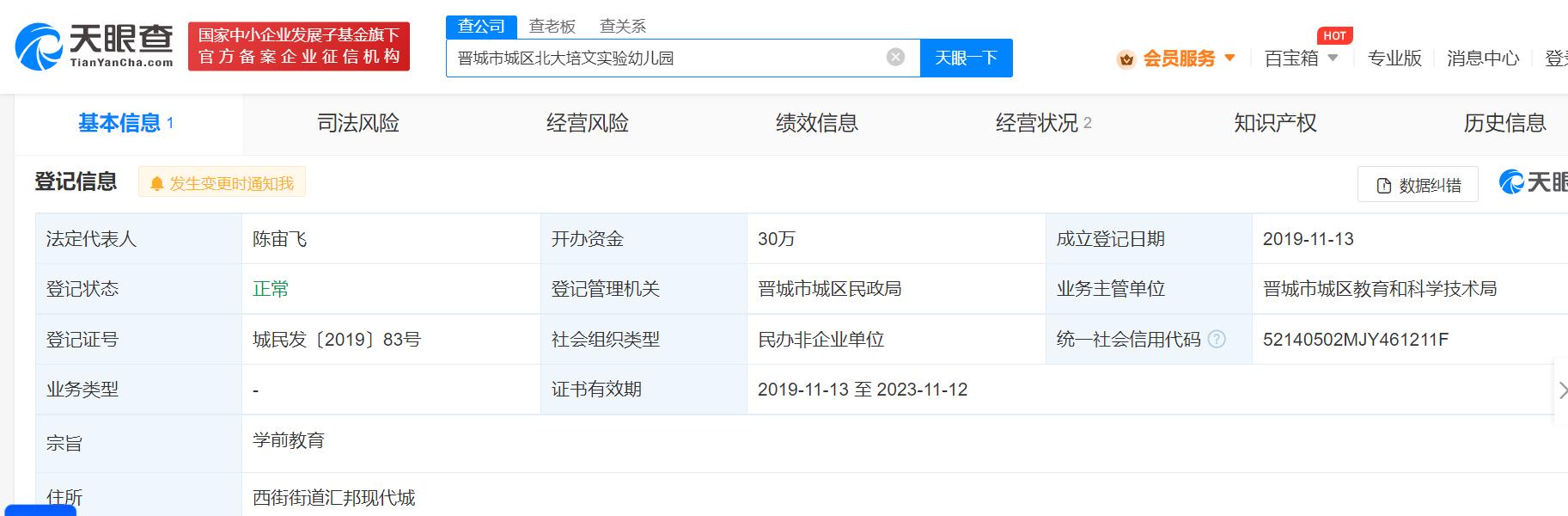The height and width of the screenshot is (516, 1568).
Task: Click the 法定代表人 label cell
Action: (138, 239)
